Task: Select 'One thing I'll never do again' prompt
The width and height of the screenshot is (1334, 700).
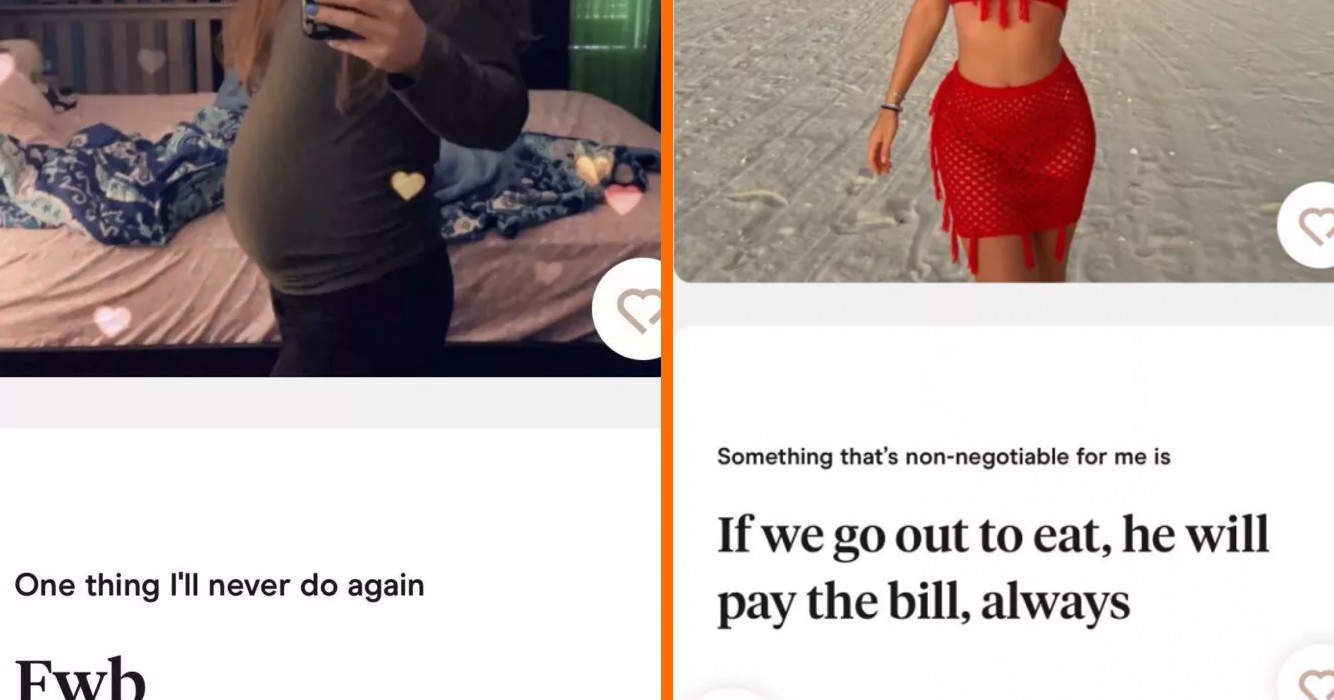Action: [219, 585]
